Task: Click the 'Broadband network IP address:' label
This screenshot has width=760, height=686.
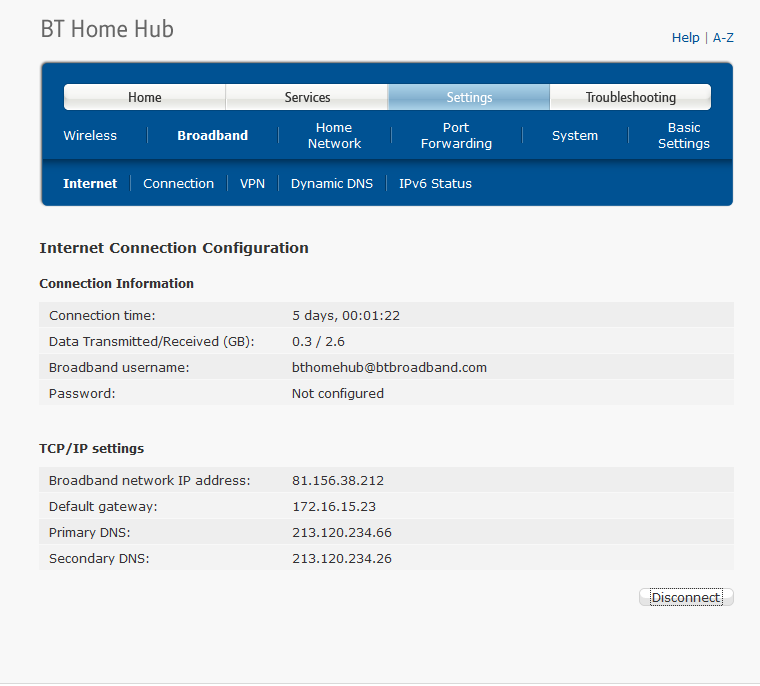Action: point(150,480)
